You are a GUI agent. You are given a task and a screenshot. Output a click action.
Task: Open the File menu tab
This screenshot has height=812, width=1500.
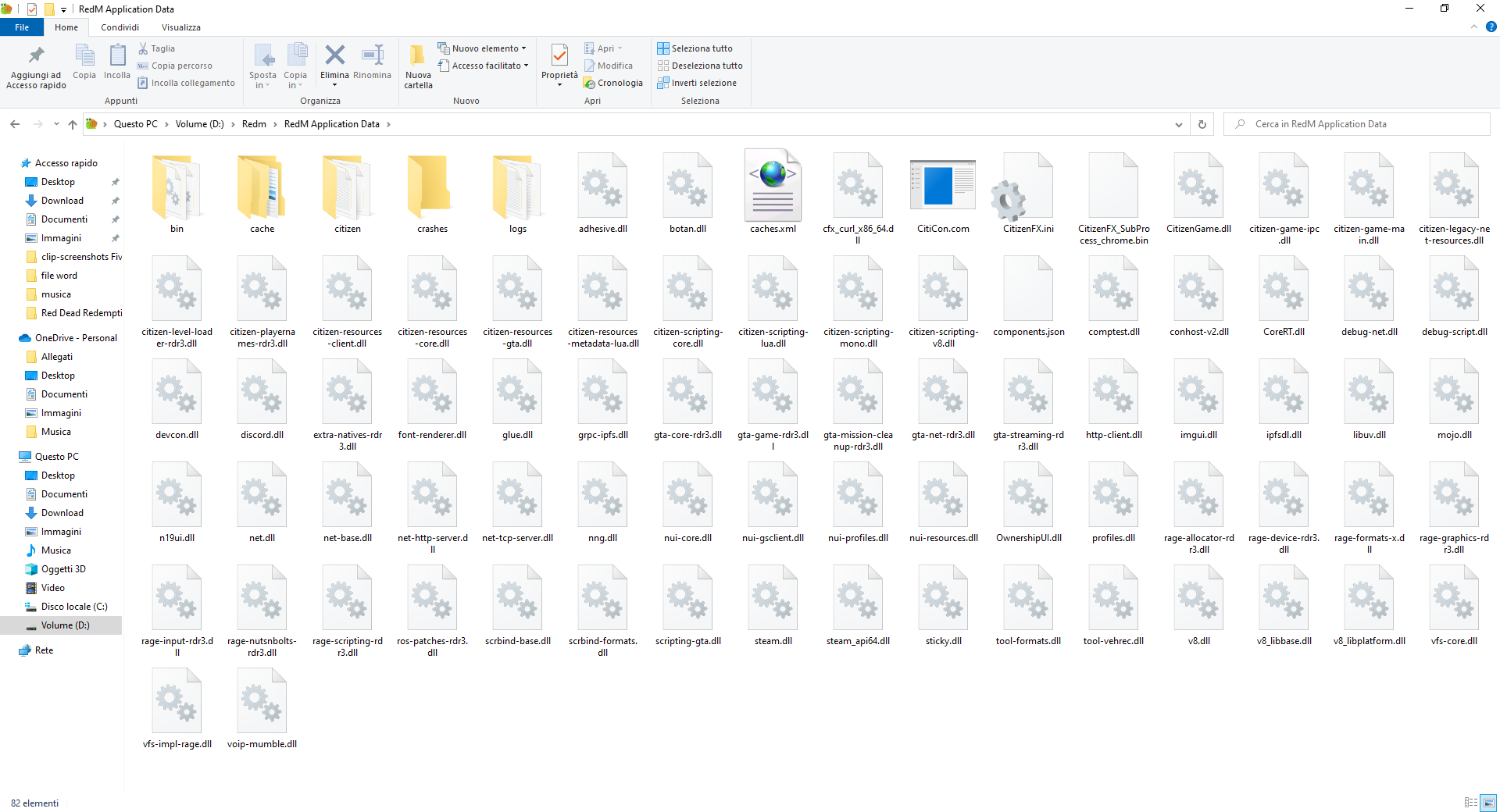[22, 27]
